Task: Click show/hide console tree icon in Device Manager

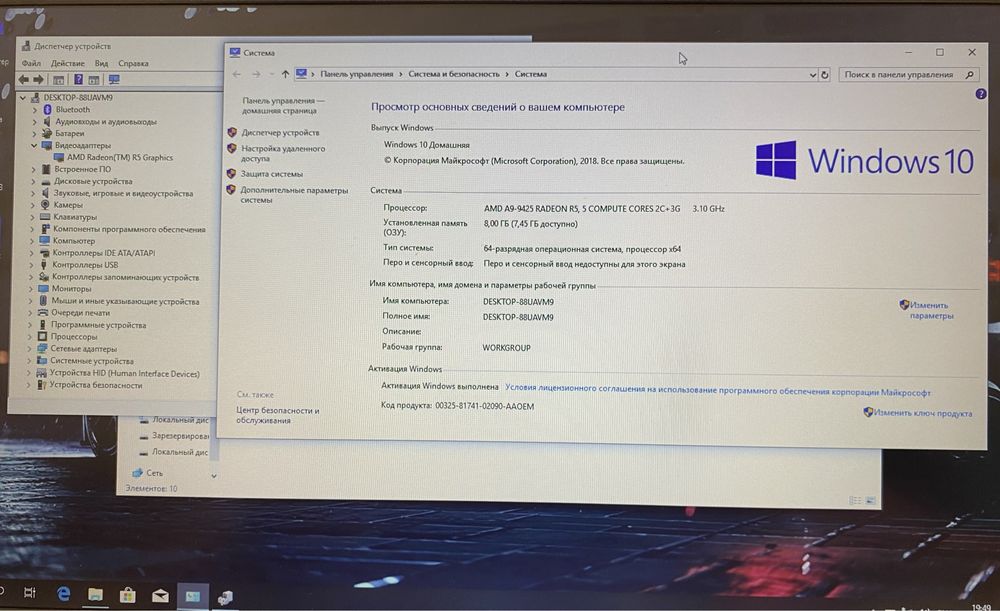Action: point(58,80)
